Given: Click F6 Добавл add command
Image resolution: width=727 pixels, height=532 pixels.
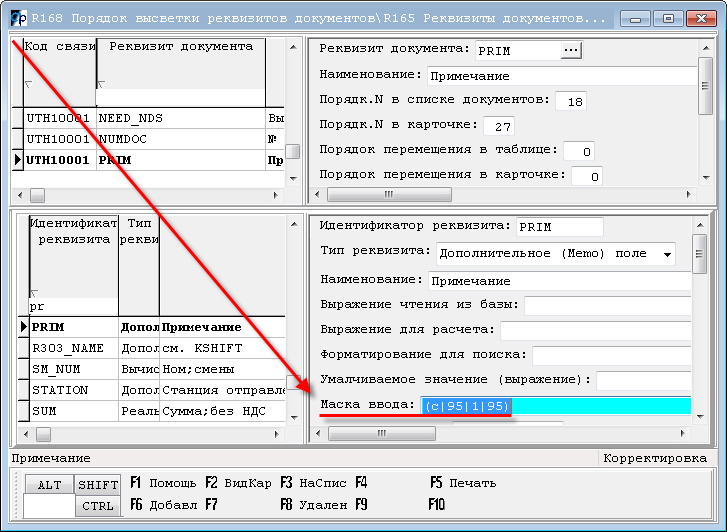Looking at the screenshot, I should 163,505.
